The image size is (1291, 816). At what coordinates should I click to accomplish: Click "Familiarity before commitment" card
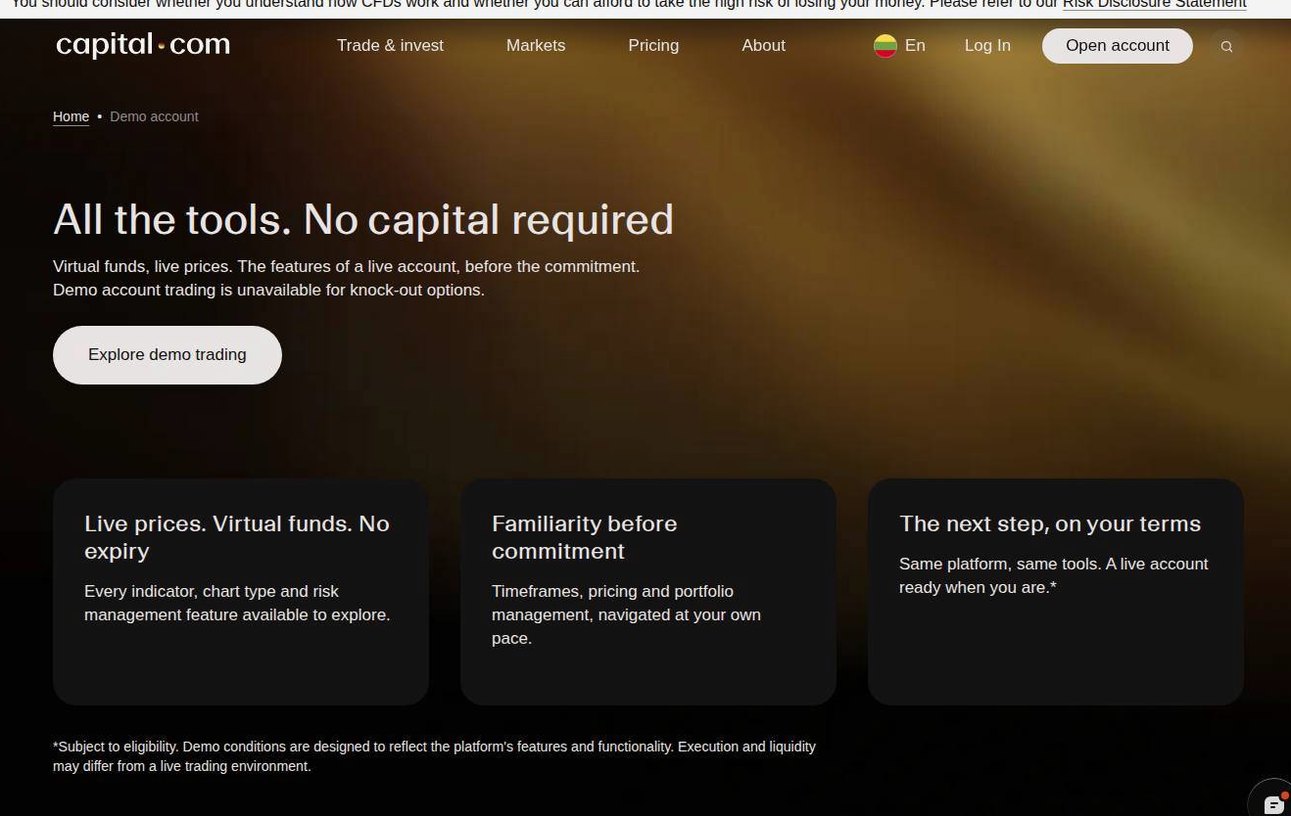[648, 592]
